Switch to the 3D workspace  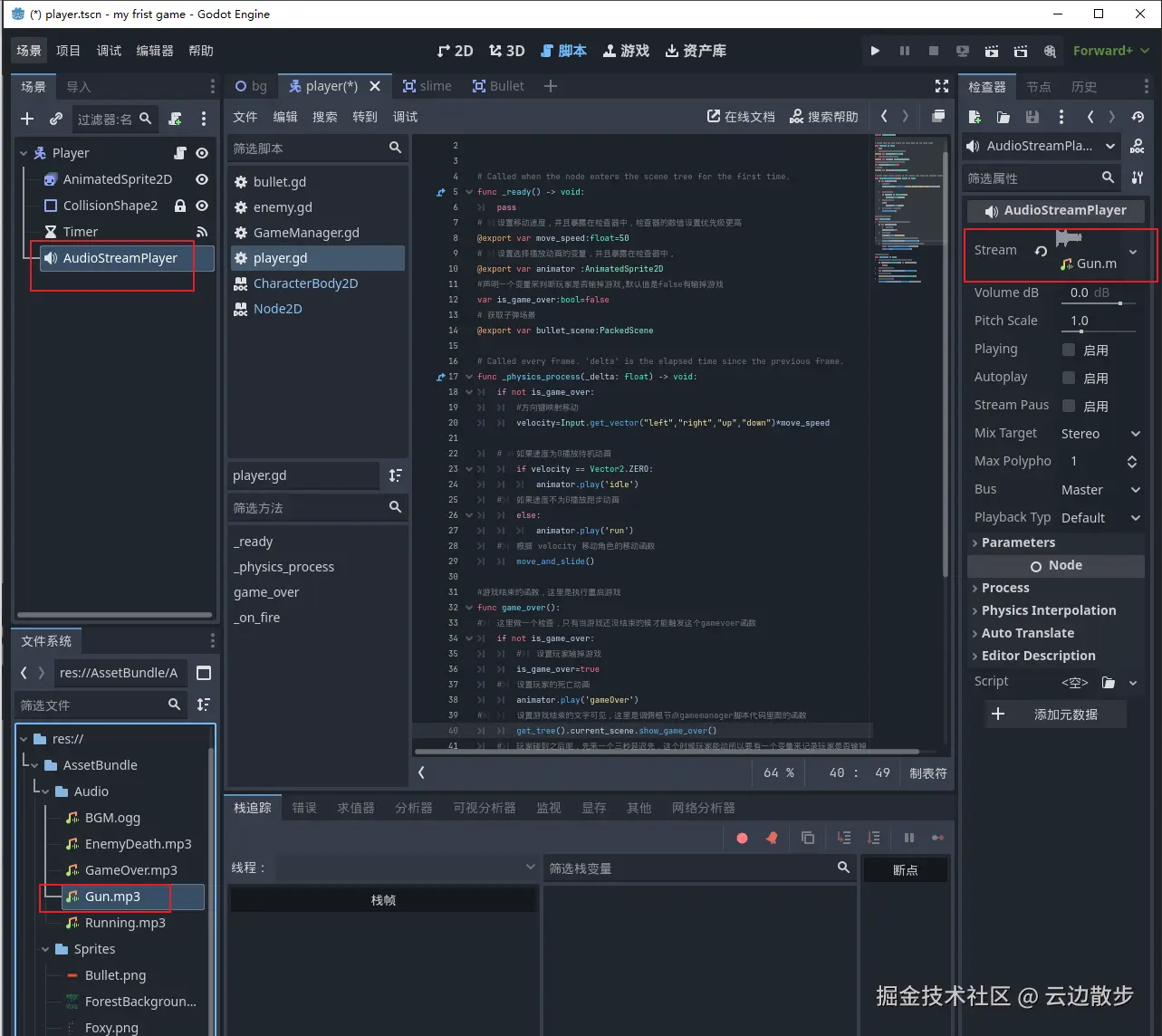[x=507, y=51]
